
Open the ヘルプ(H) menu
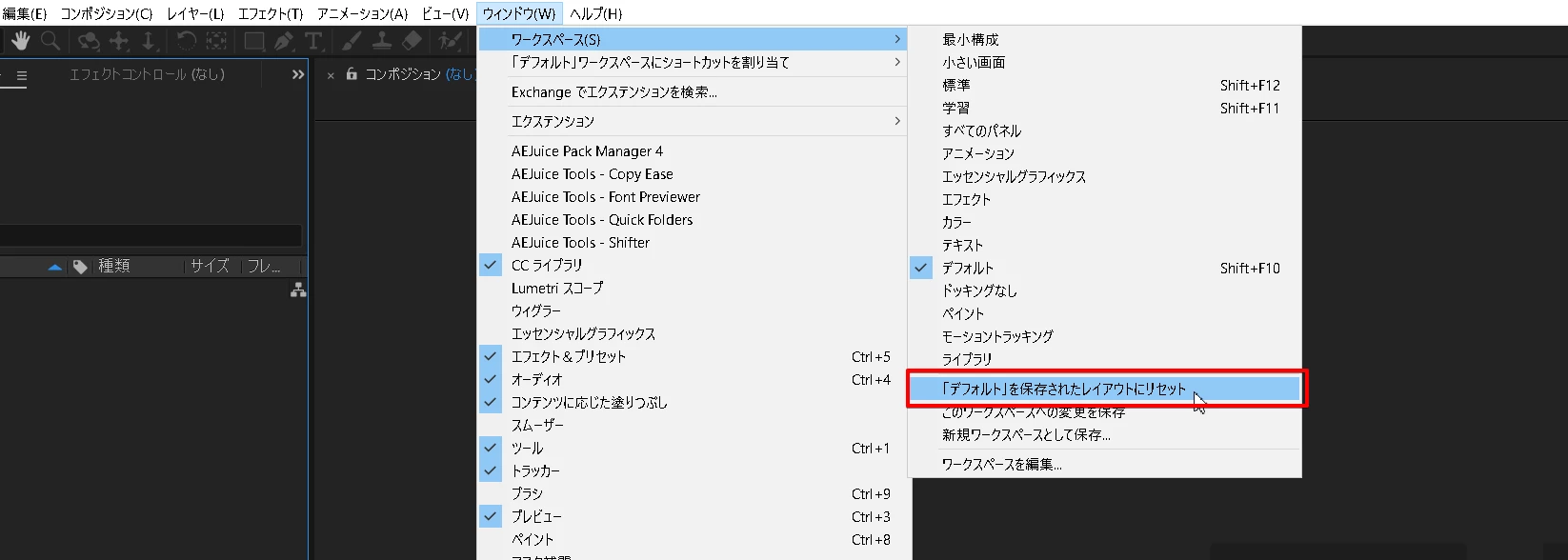(596, 13)
